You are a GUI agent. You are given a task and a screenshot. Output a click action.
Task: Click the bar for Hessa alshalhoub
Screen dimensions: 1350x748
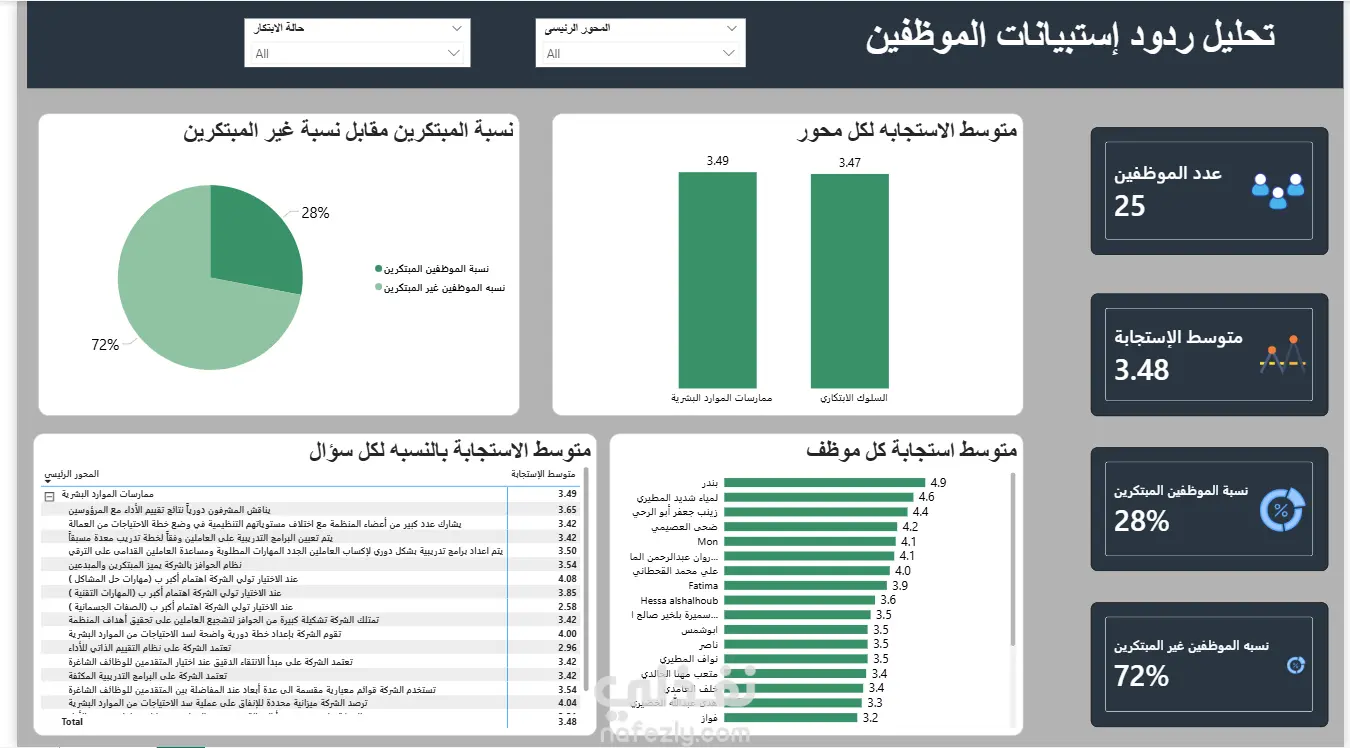(x=798, y=600)
